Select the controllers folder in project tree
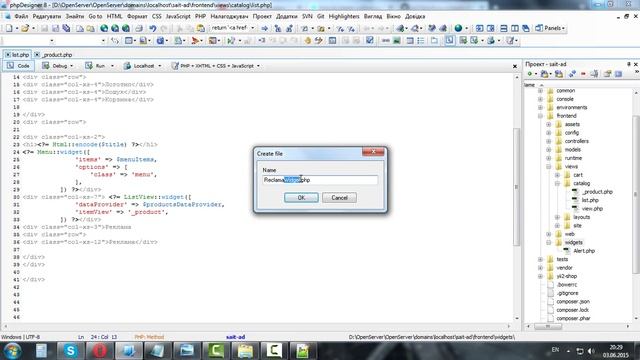Screen dimensions: 640x360 [x=576, y=141]
